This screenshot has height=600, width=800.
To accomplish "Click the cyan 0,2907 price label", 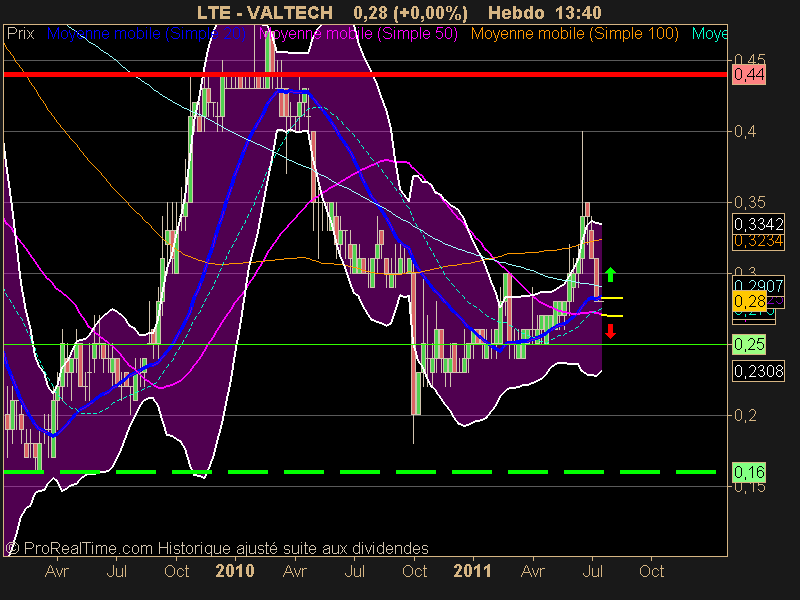I will click(x=758, y=285).
